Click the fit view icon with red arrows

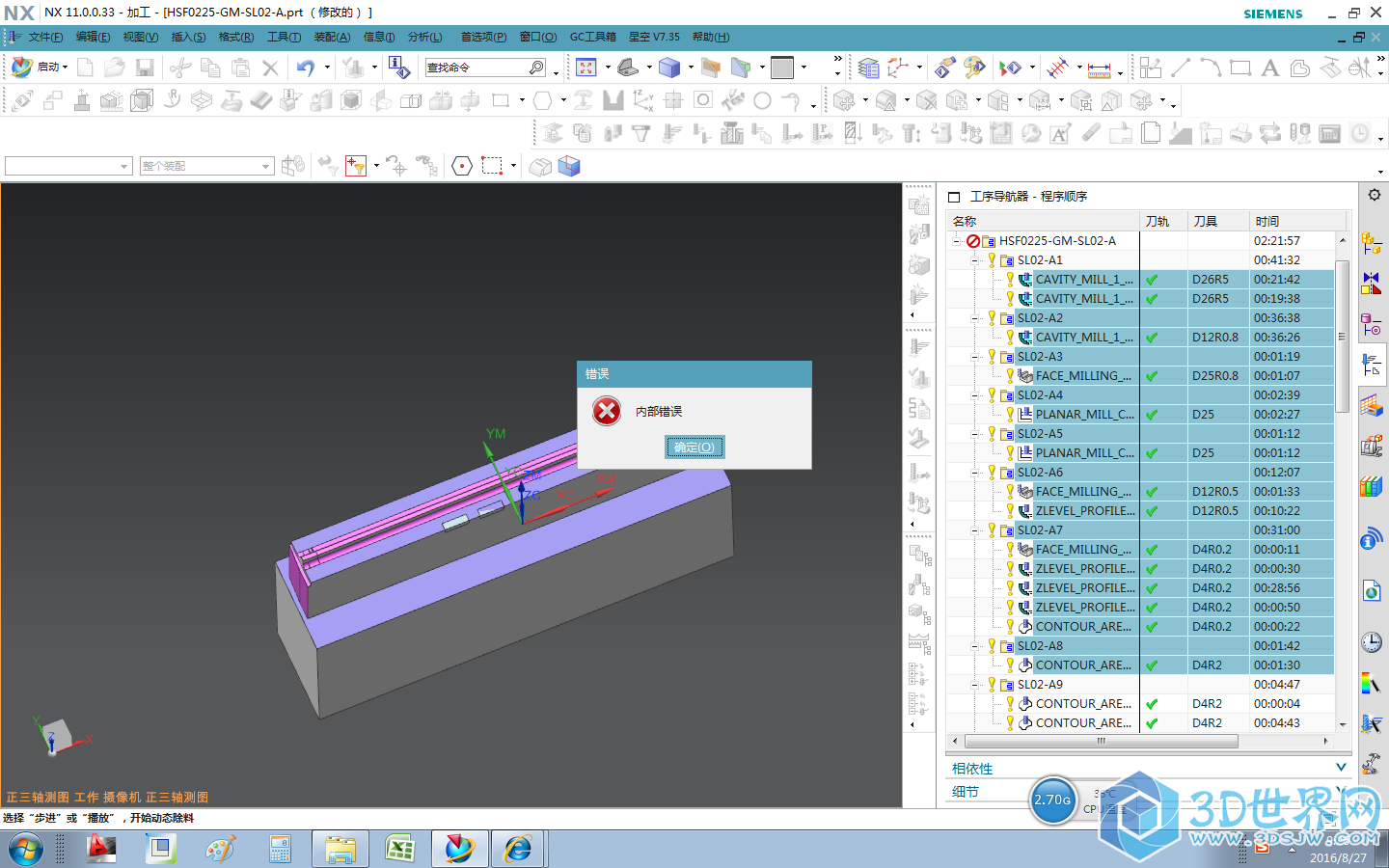click(586, 68)
